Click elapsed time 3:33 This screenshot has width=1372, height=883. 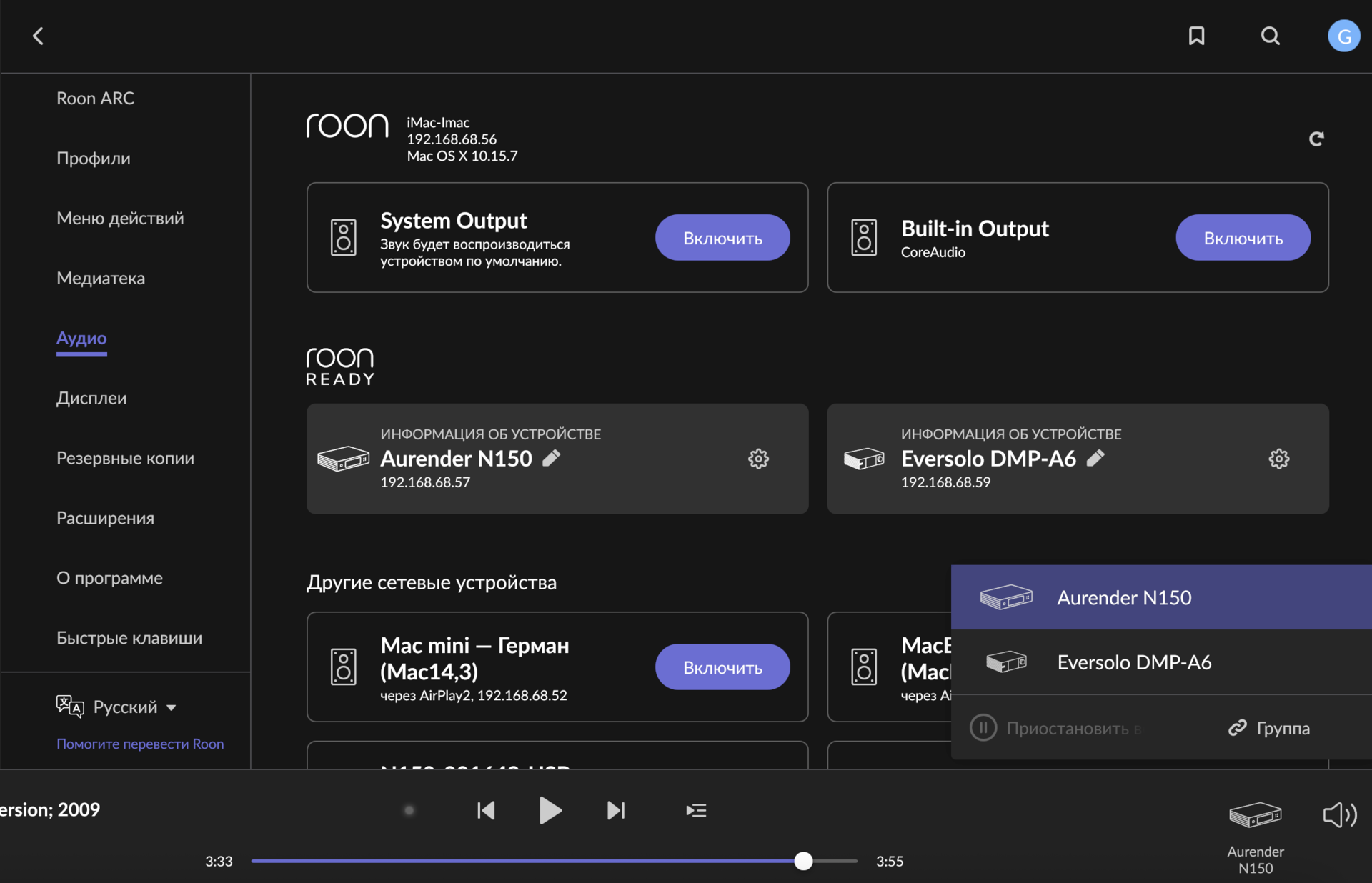219,862
